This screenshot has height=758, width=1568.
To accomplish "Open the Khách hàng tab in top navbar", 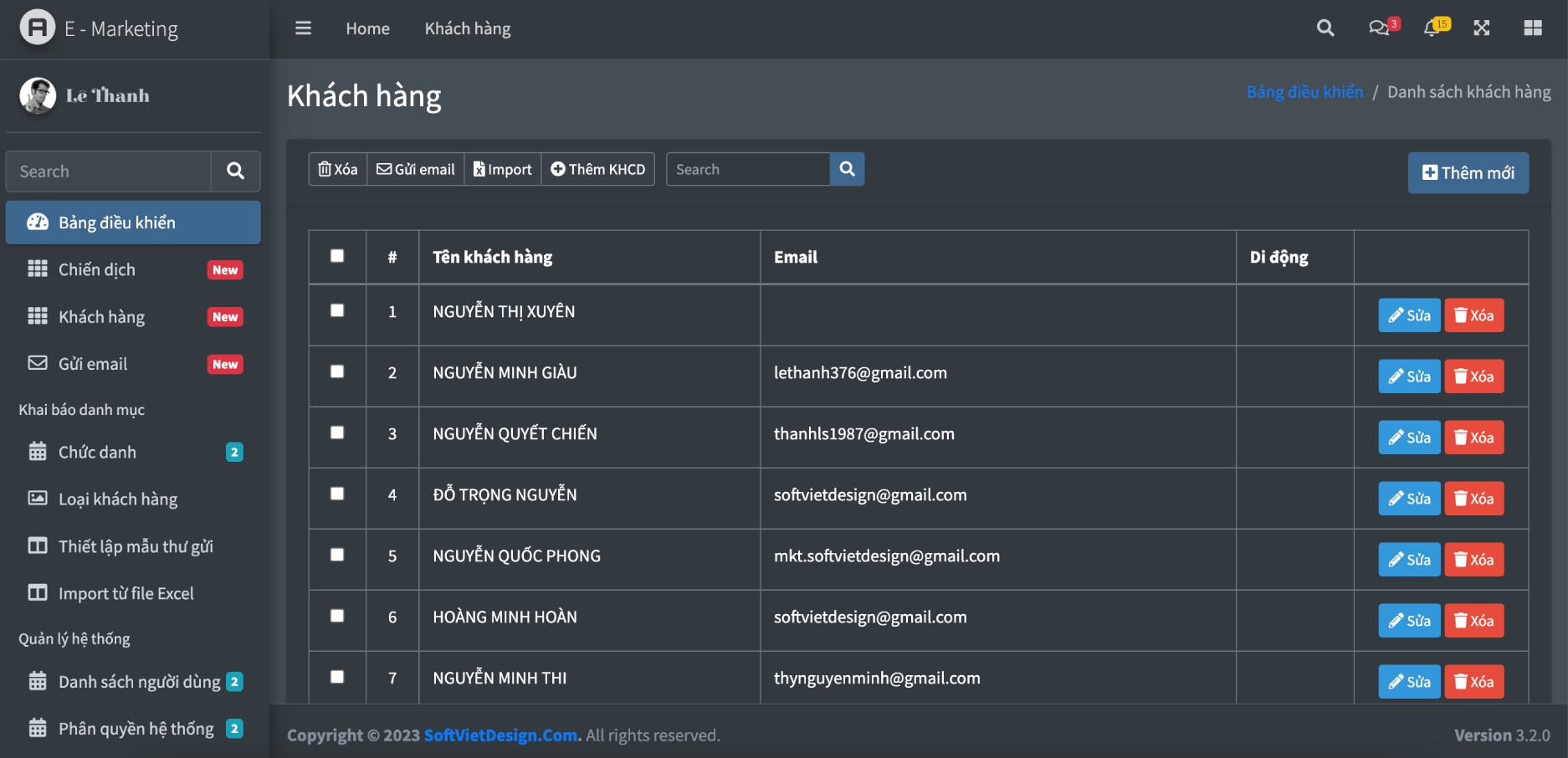I will [467, 28].
